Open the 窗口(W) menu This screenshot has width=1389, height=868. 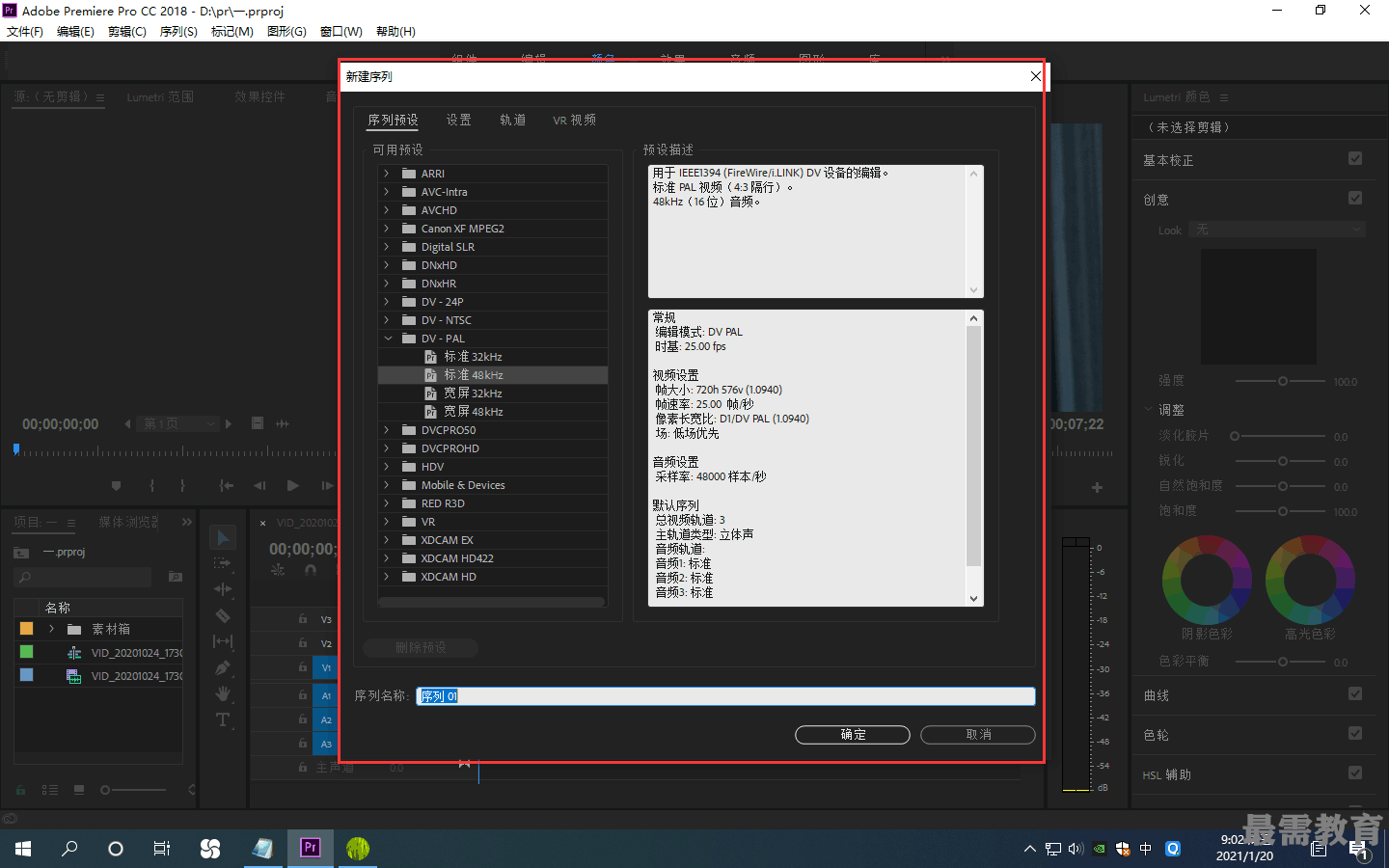[341, 31]
